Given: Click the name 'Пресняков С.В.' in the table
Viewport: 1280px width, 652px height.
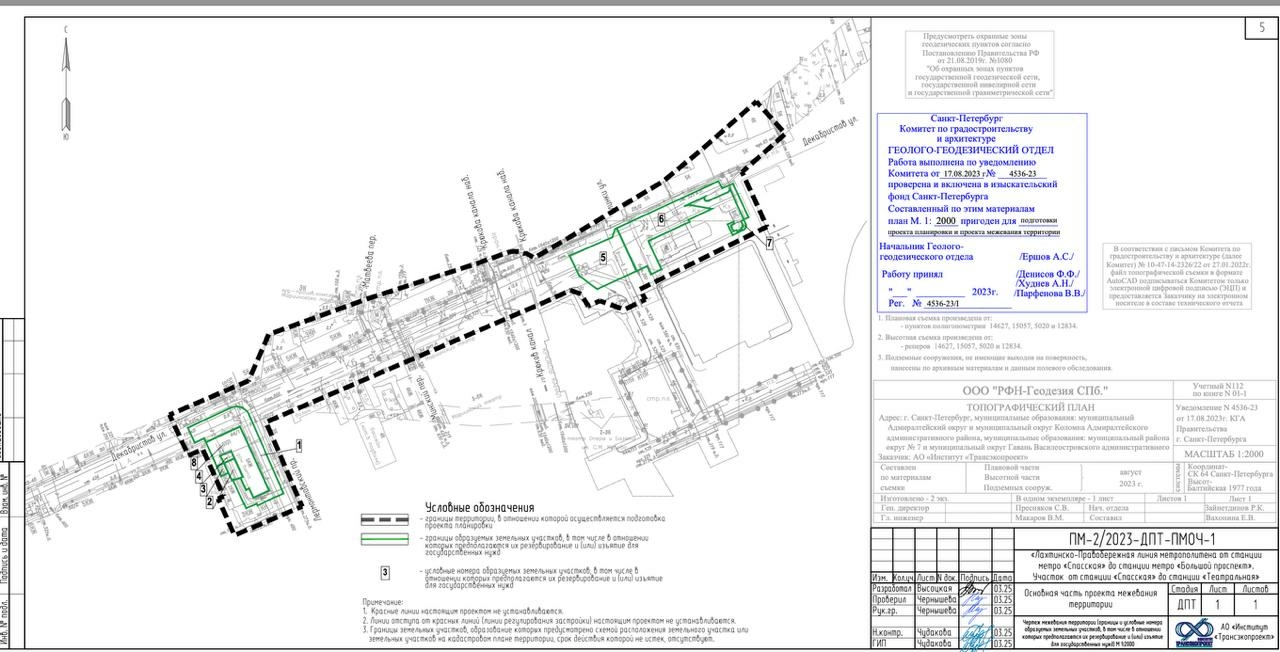Looking at the screenshot, I should [1042, 508].
